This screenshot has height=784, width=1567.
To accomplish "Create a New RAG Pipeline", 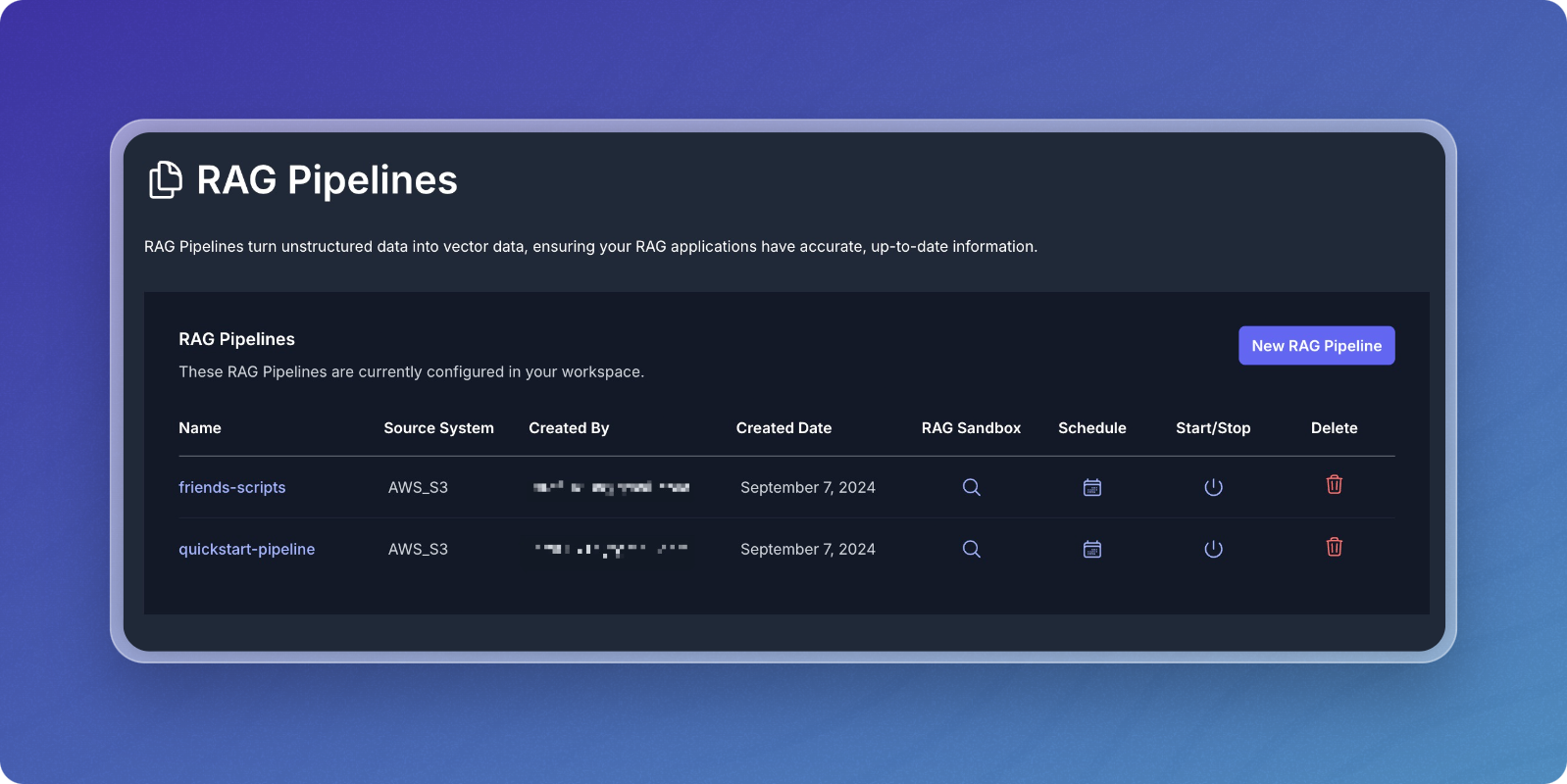I will click(x=1316, y=346).
